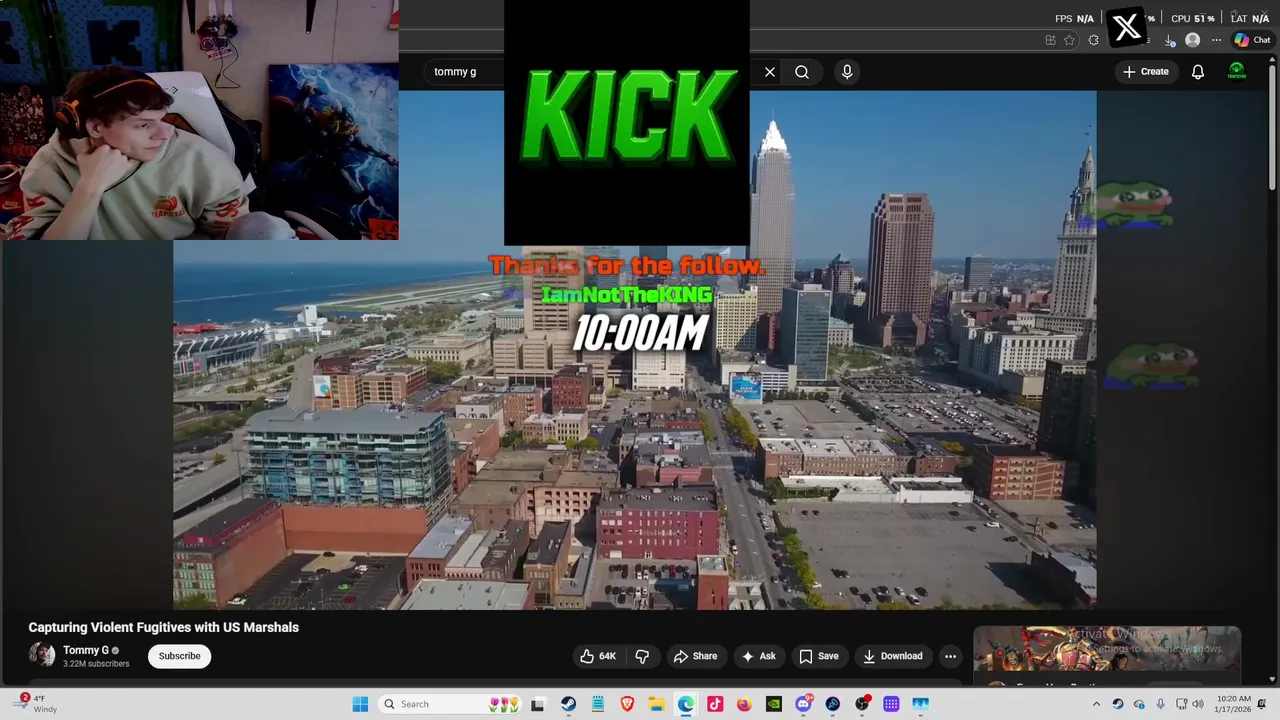Open Edge extensions puzzle icon
Viewport: 1280px width, 720px height.
pos(1093,40)
